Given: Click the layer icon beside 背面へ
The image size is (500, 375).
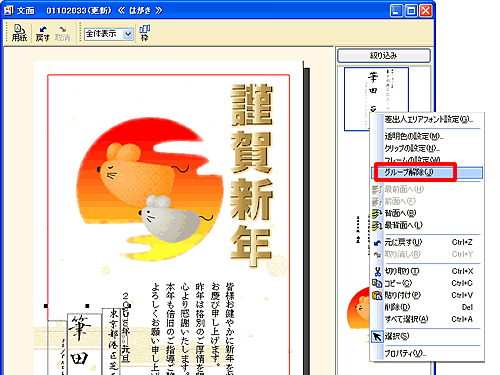Looking at the screenshot, I should [377, 213].
